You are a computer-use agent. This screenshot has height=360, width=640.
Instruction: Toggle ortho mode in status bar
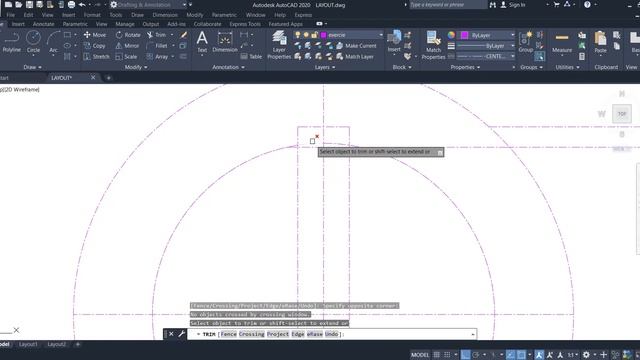click(465, 355)
